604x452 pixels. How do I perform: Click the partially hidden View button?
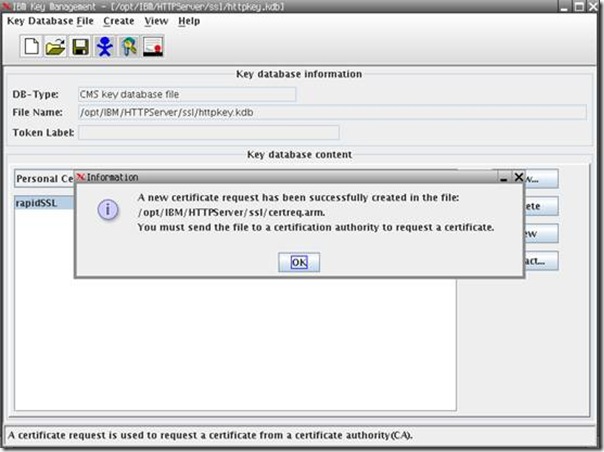541,234
